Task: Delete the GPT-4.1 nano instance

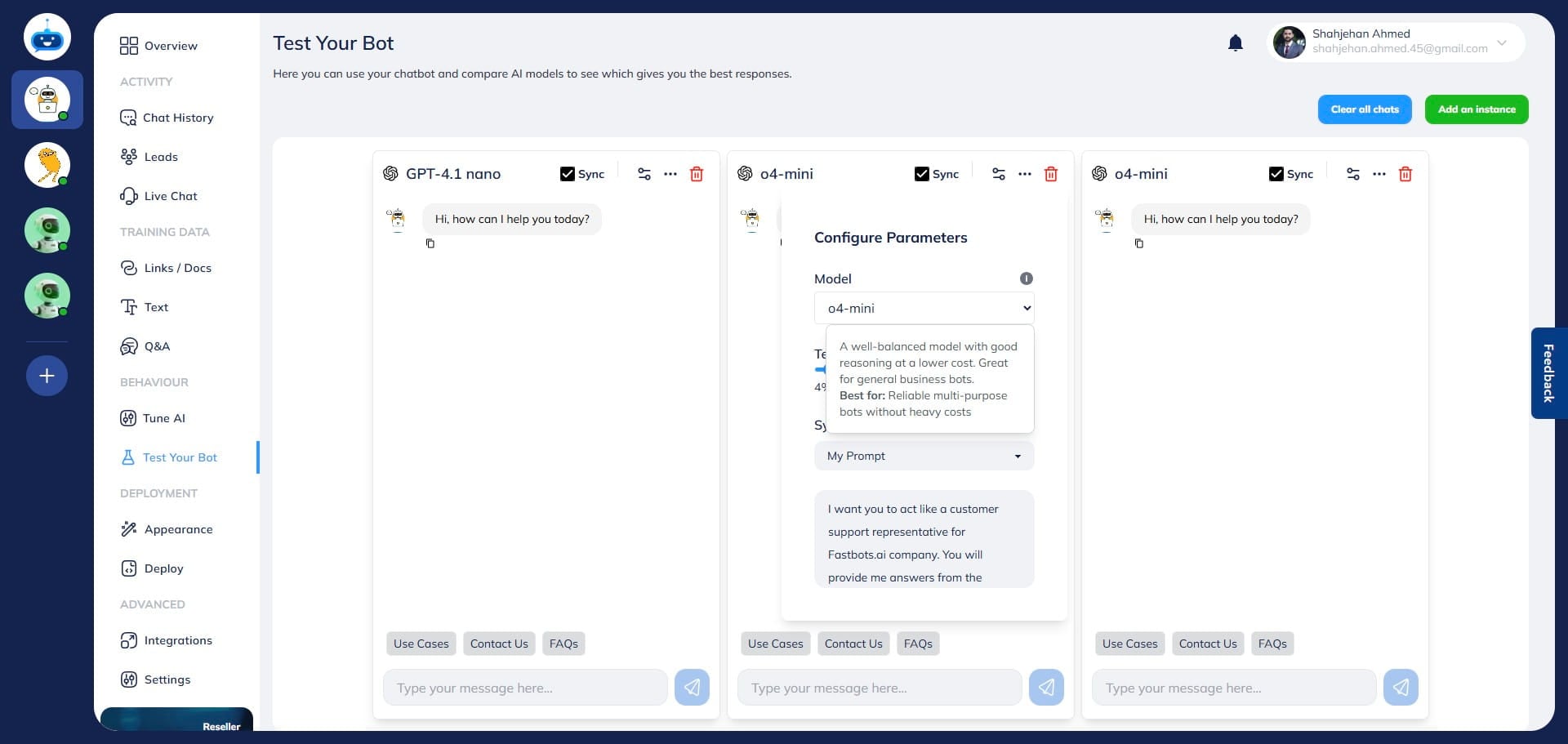Action: tap(697, 174)
